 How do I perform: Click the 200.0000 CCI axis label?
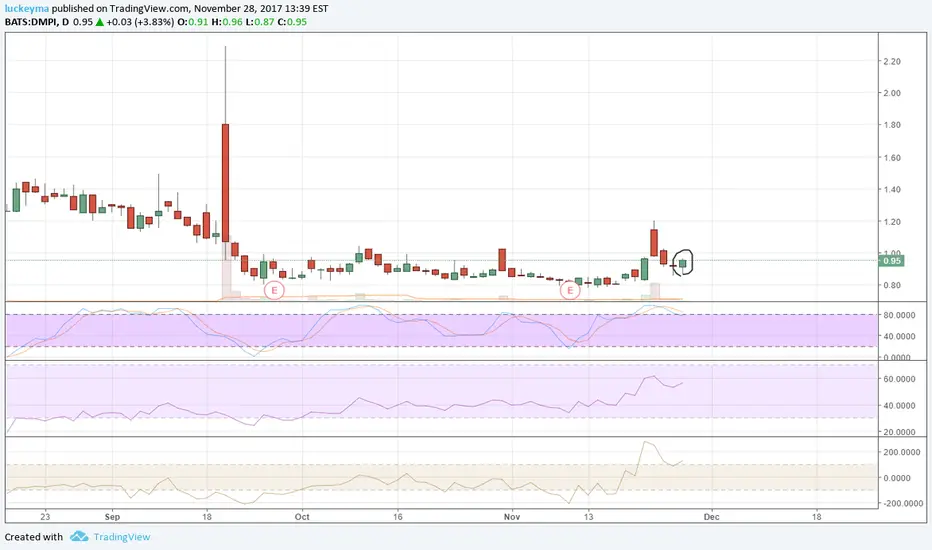901,452
